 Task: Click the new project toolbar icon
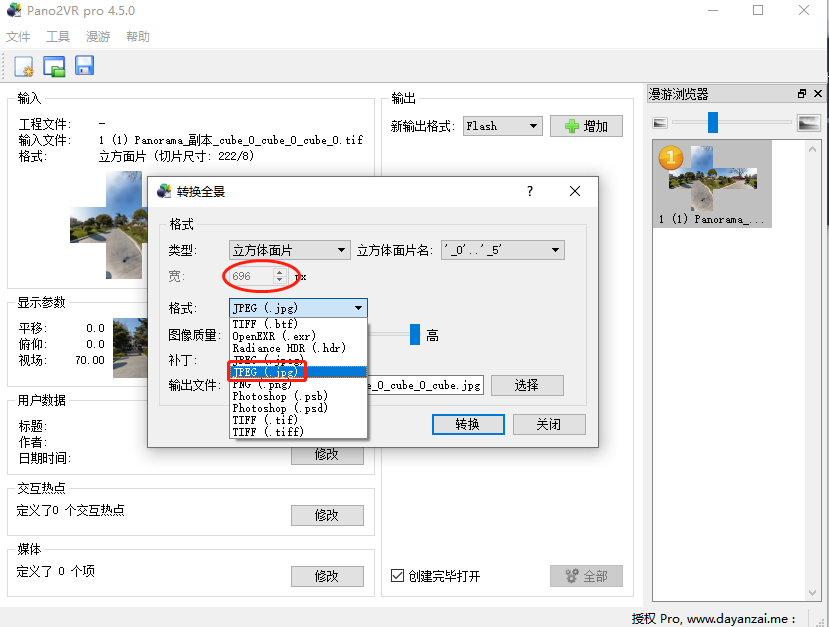(x=22, y=65)
